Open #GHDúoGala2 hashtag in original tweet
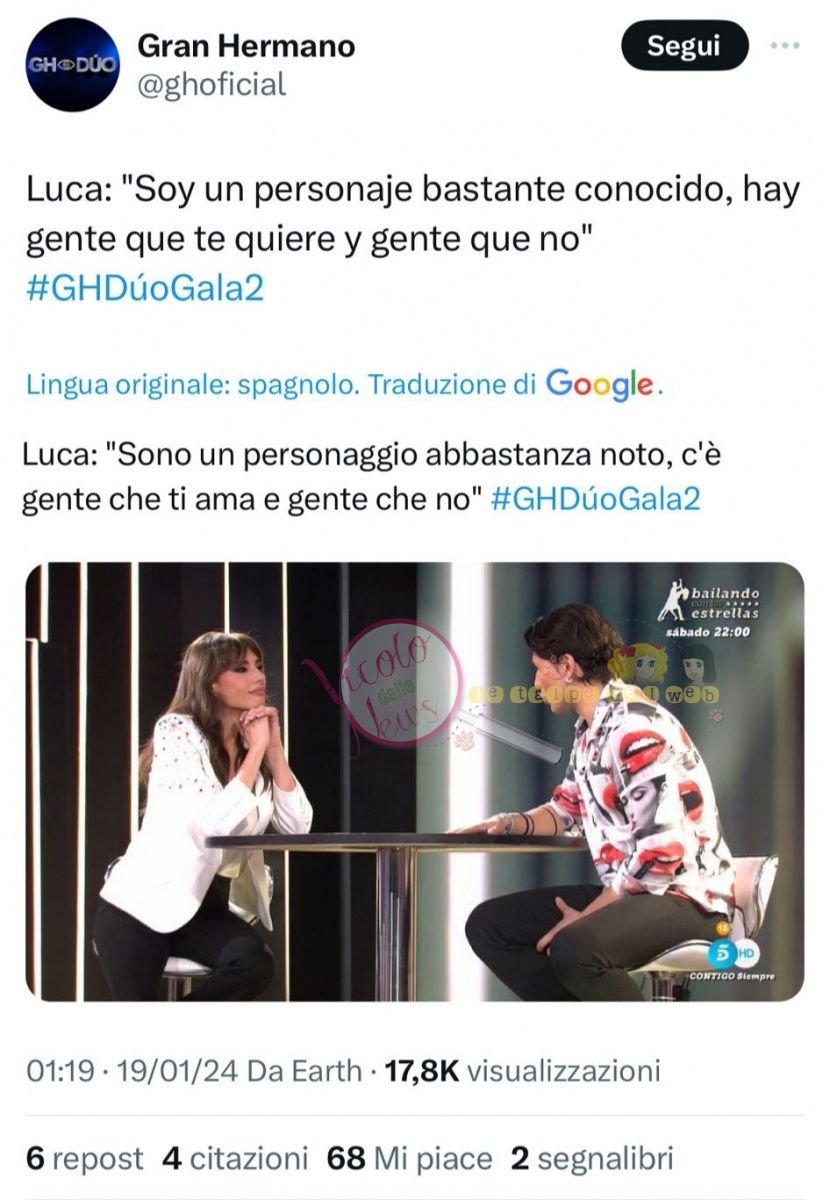Image resolution: width=830 pixels, height=1200 pixels. tap(144, 288)
